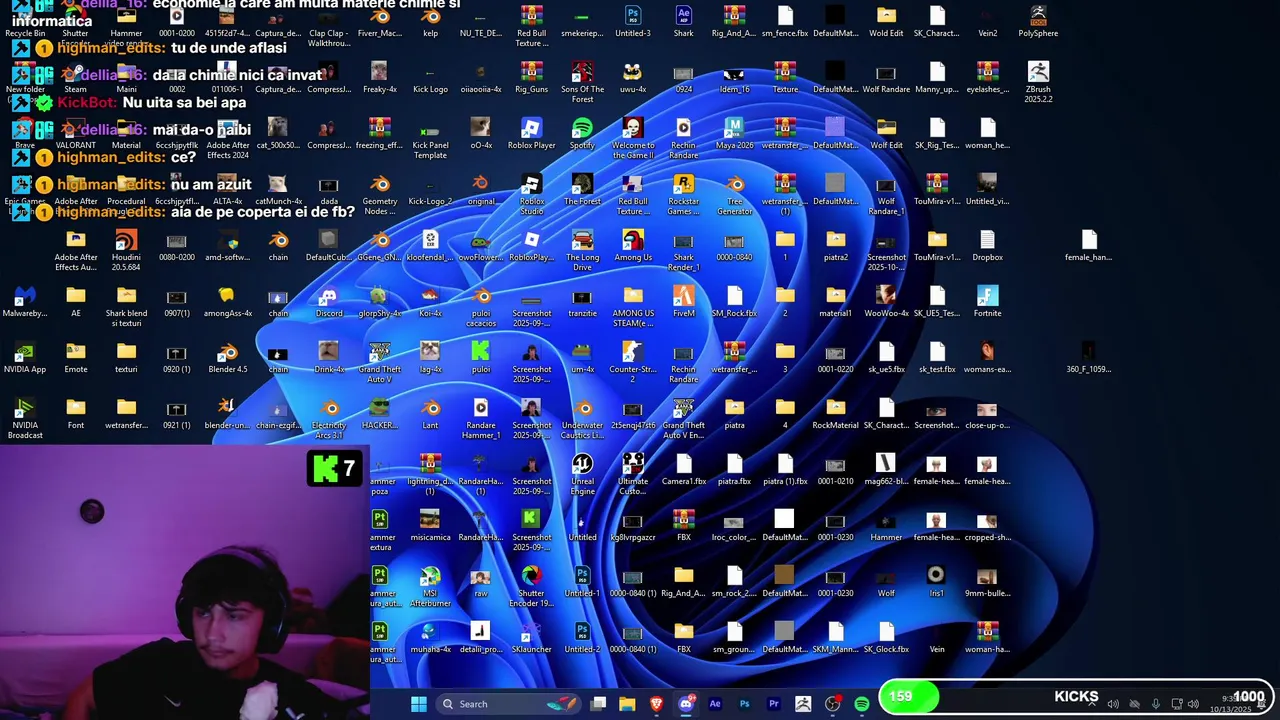
Task: Select the SKlauncher desktop icon
Action: point(531,638)
